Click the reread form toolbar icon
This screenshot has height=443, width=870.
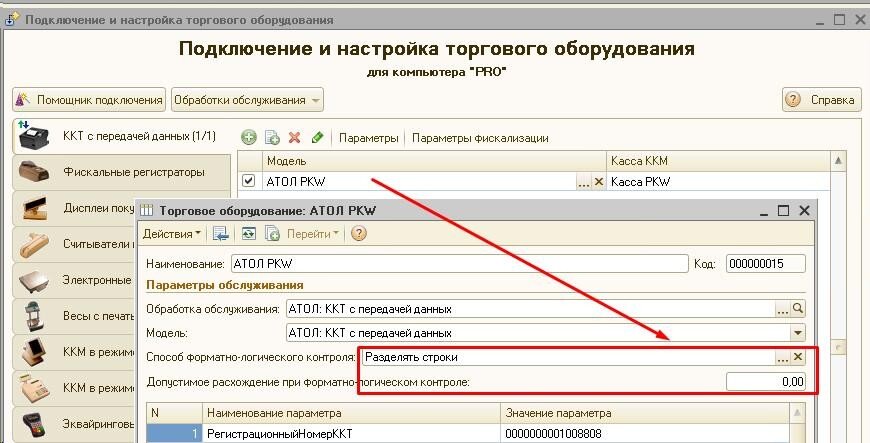248,234
